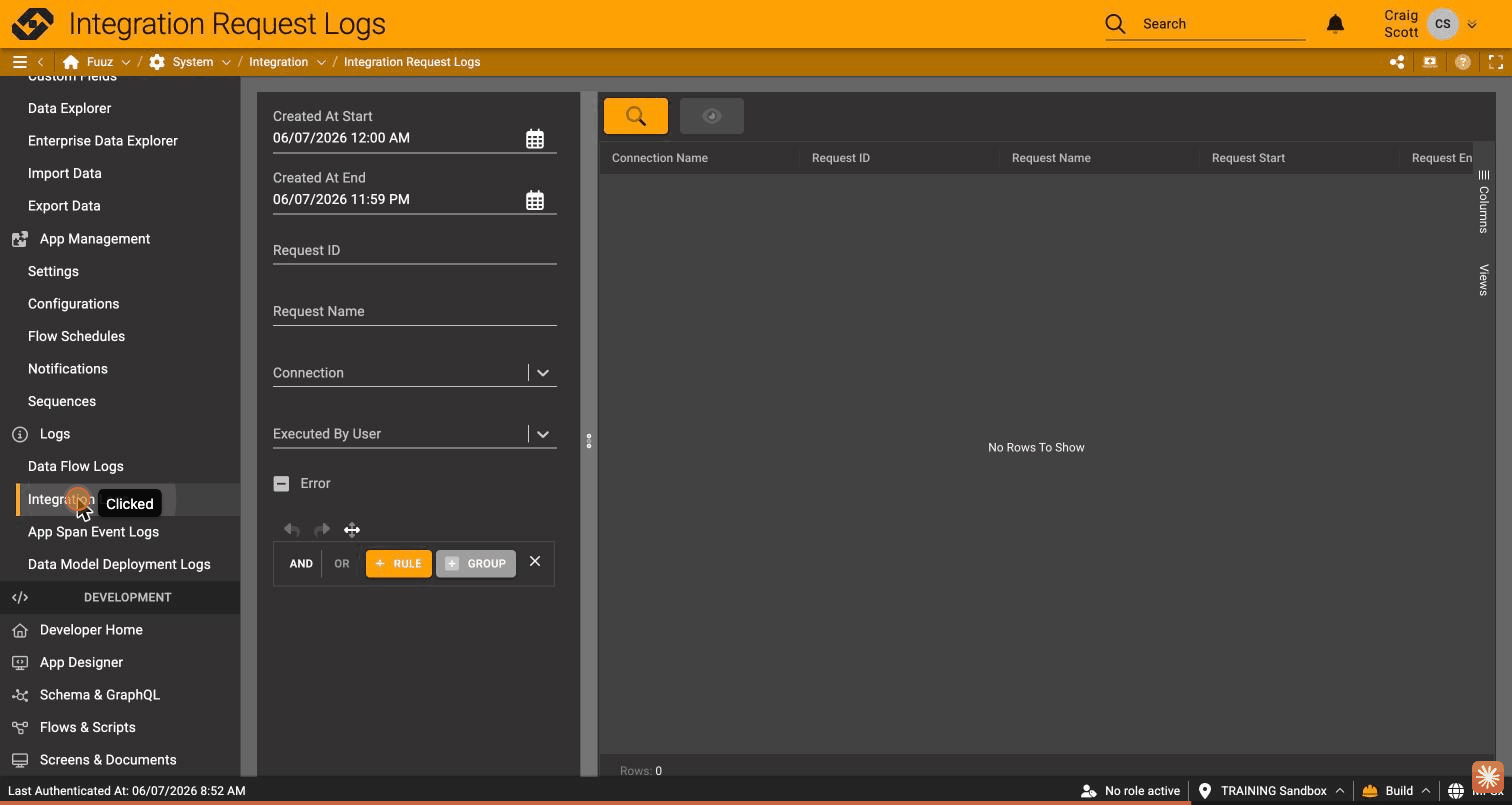
Task: Add a filter with the RULE button
Action: tap(399, 564)
